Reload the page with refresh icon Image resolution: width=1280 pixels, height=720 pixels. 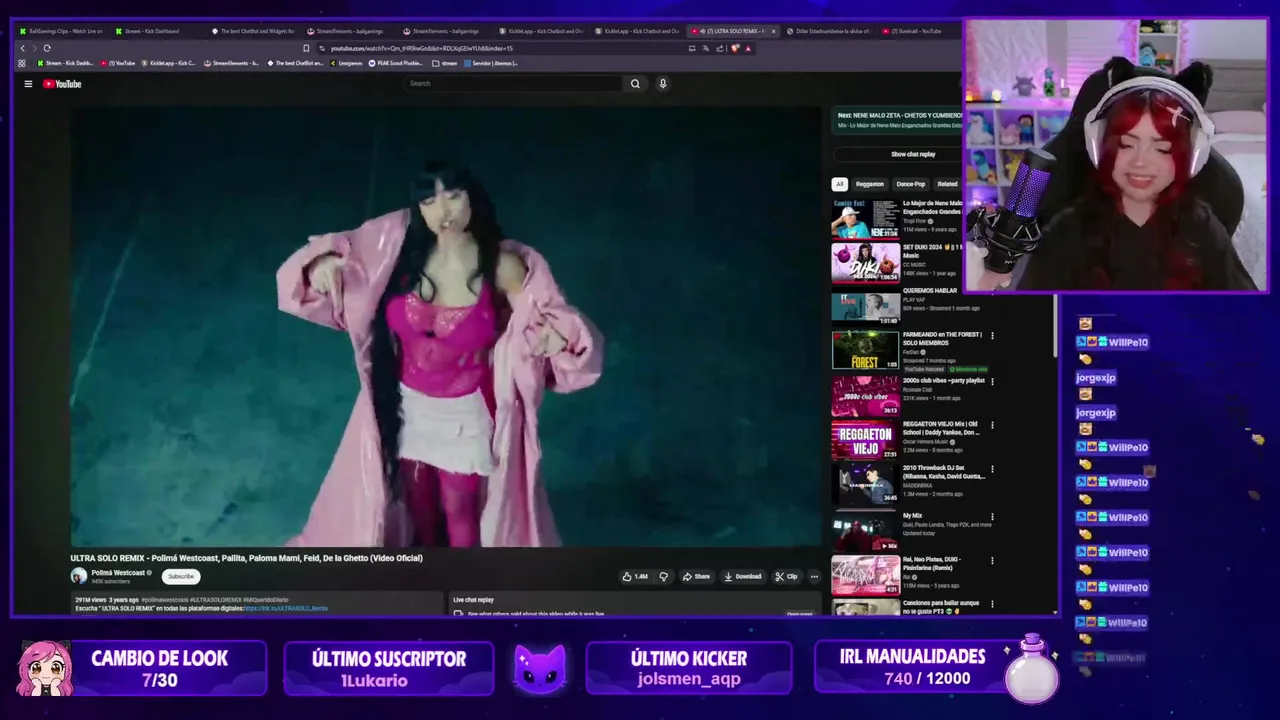tap(46, 48)
